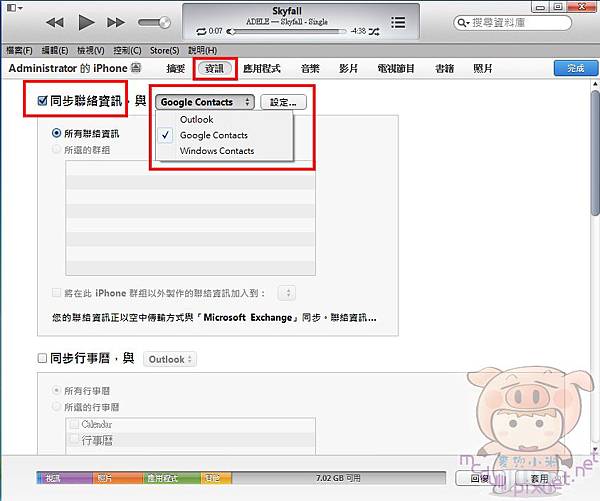The width and height of the screenshot is (600, 501).
Task: Open the add-contacts-to group dropdown
Action: point(287,294)
